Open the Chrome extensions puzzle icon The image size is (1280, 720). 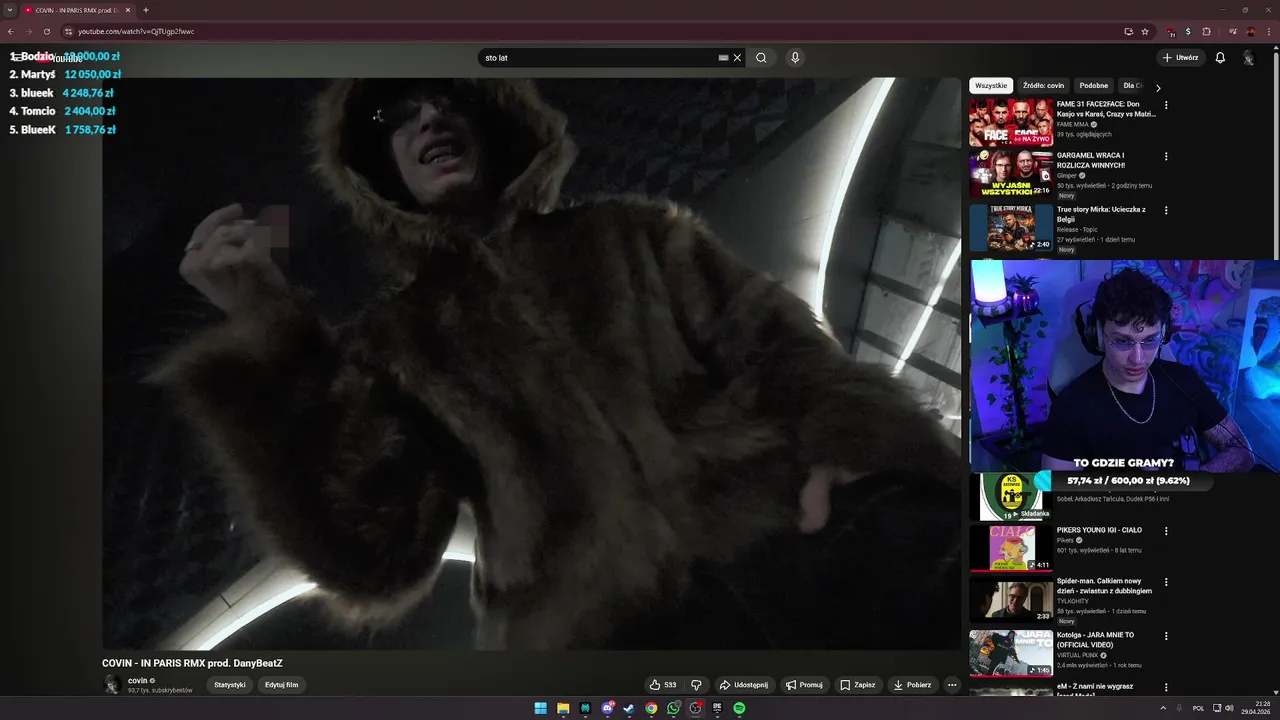coord(1206,31)
